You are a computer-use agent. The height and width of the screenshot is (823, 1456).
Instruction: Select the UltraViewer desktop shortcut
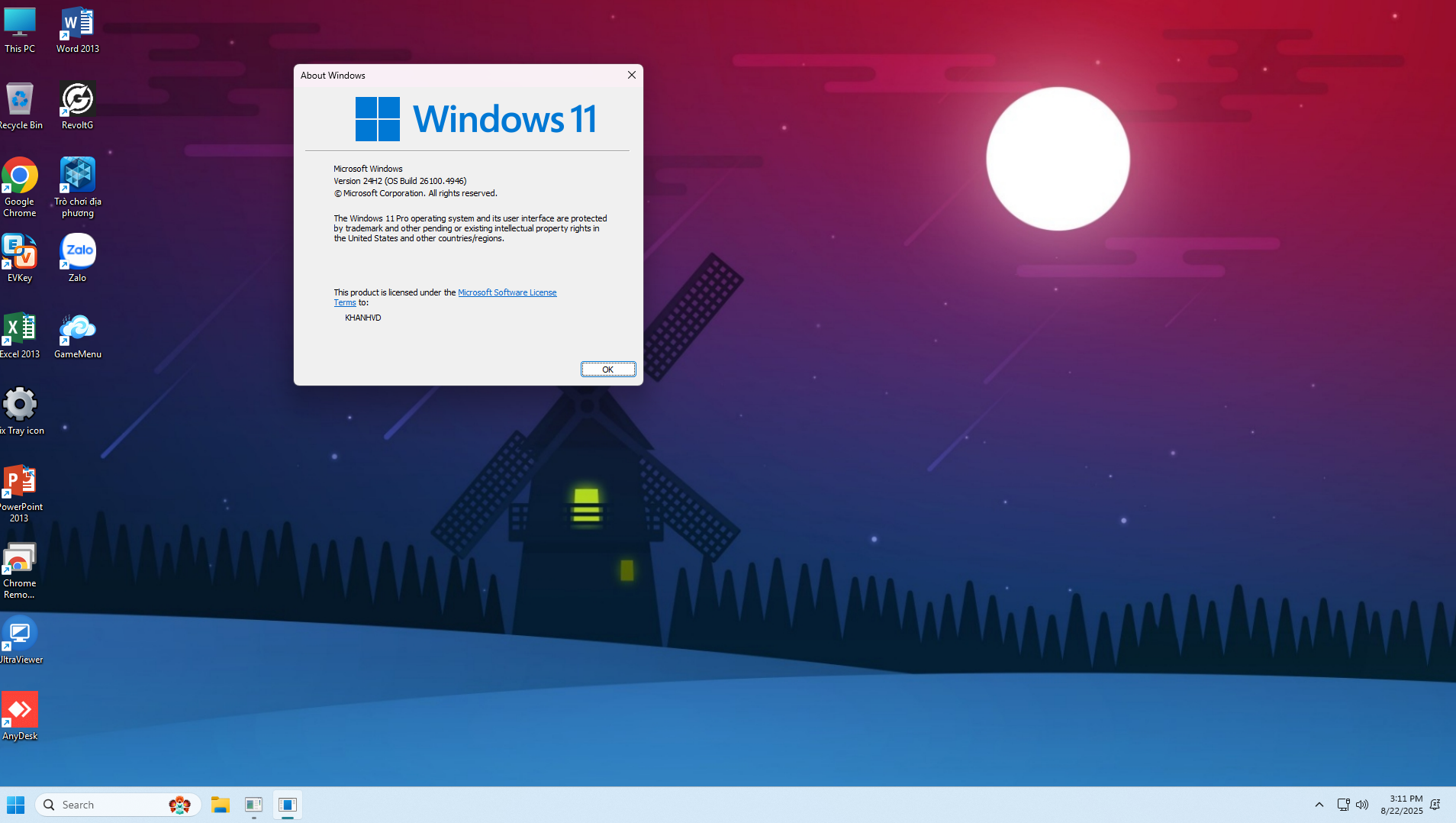pos(20,641)
